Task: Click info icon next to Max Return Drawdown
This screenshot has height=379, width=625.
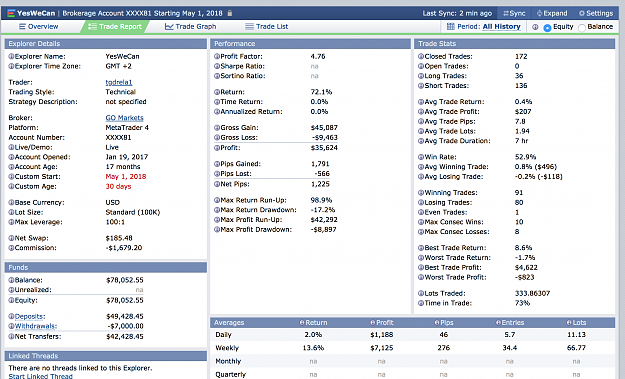Action: click(217, 210)
